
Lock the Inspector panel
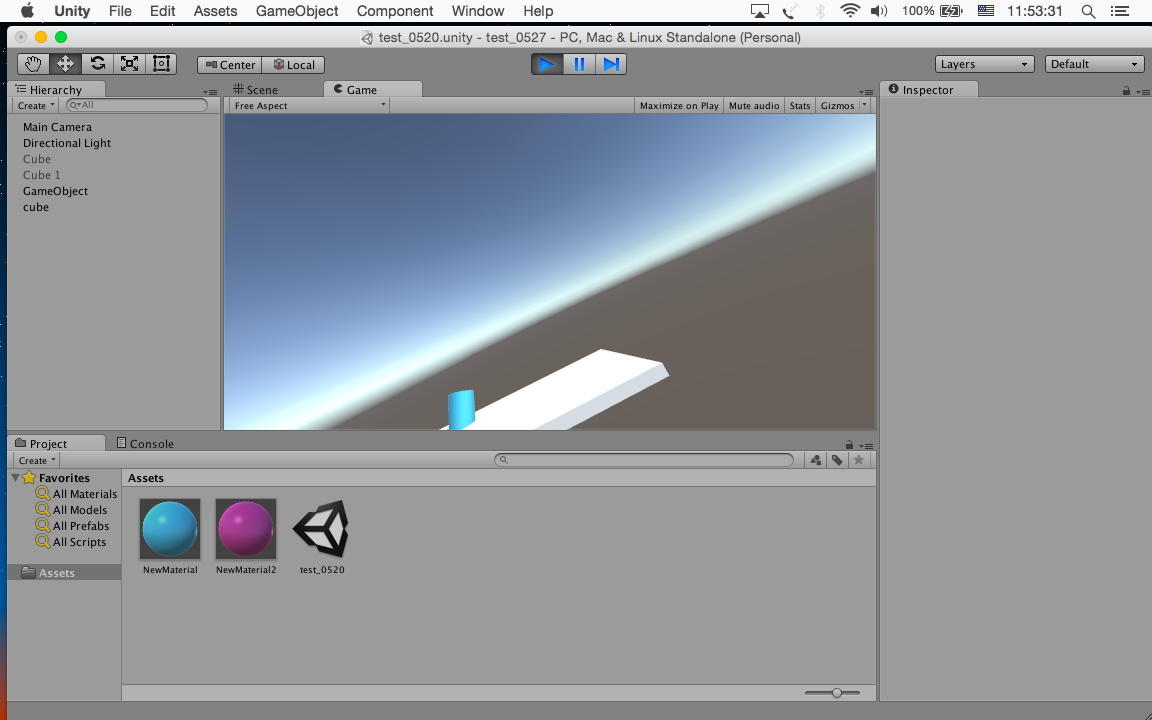[1126, 91]
